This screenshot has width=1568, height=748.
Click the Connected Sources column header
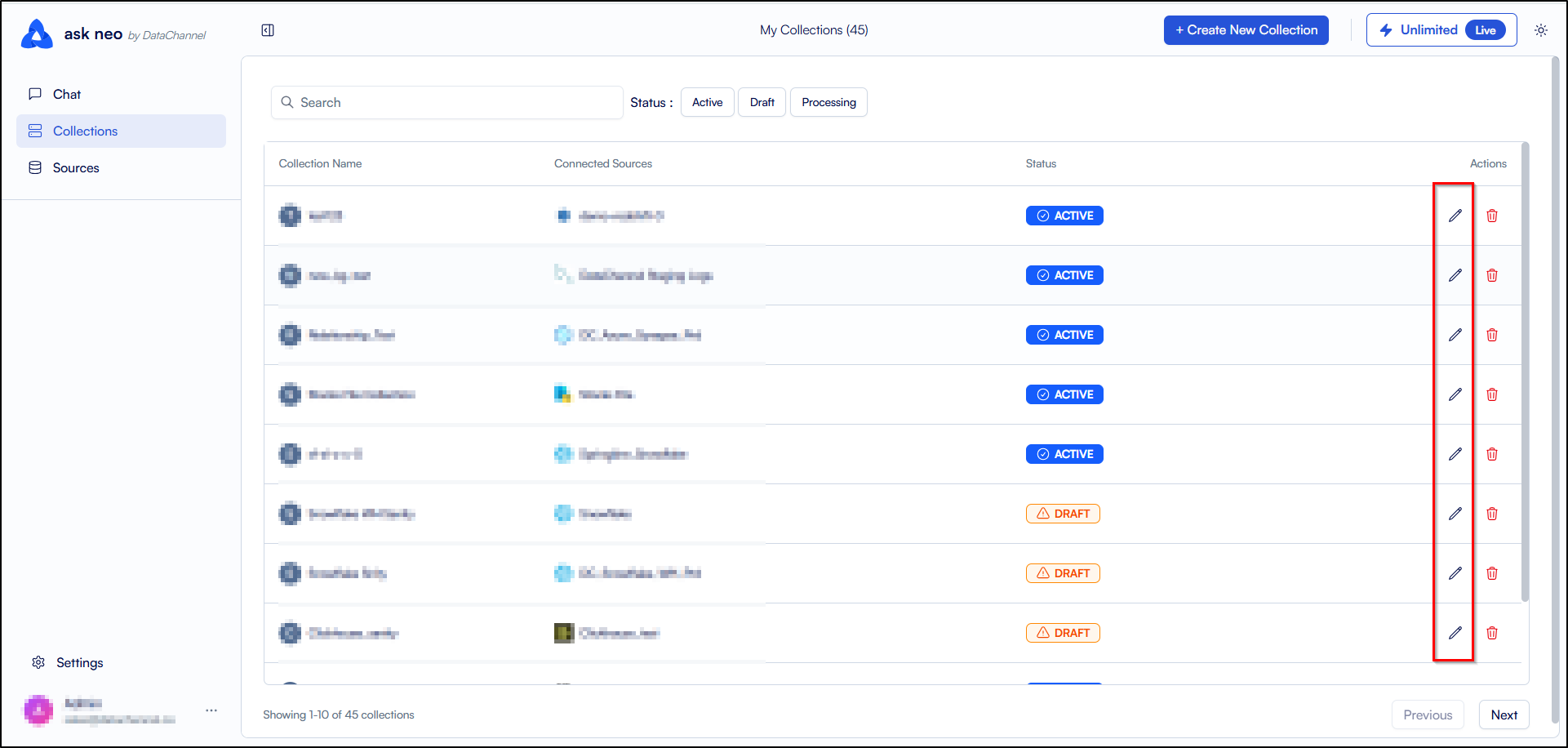[603, 163]
